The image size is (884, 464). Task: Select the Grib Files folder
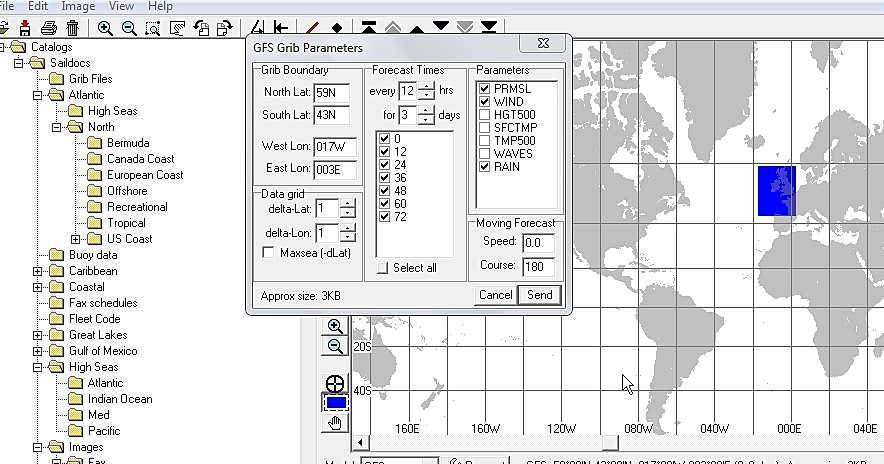point(90,79)
